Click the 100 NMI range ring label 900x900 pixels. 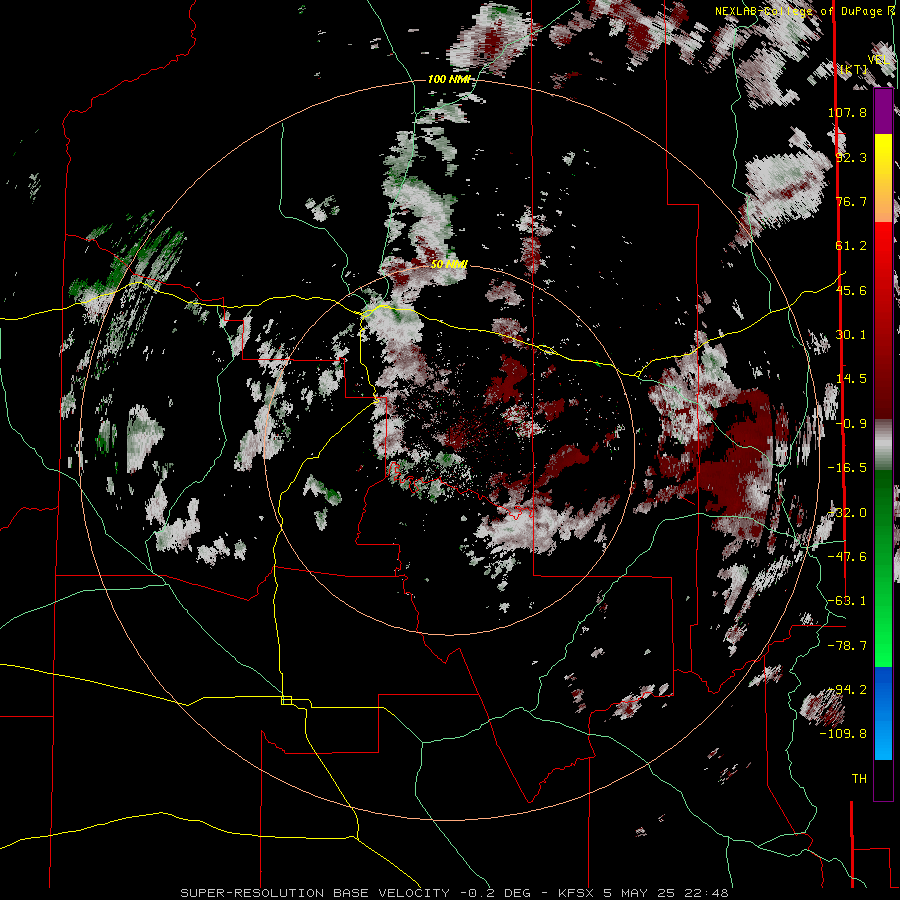(449, 79)
